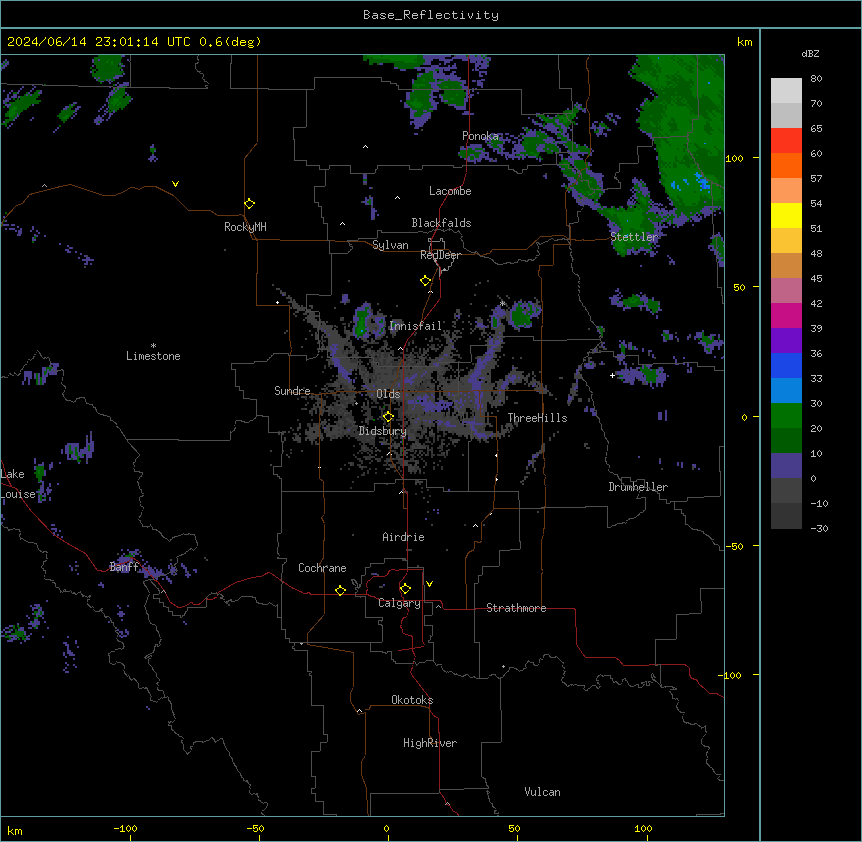Click the 50 tick label on right axis

click(x=739, y=287)
